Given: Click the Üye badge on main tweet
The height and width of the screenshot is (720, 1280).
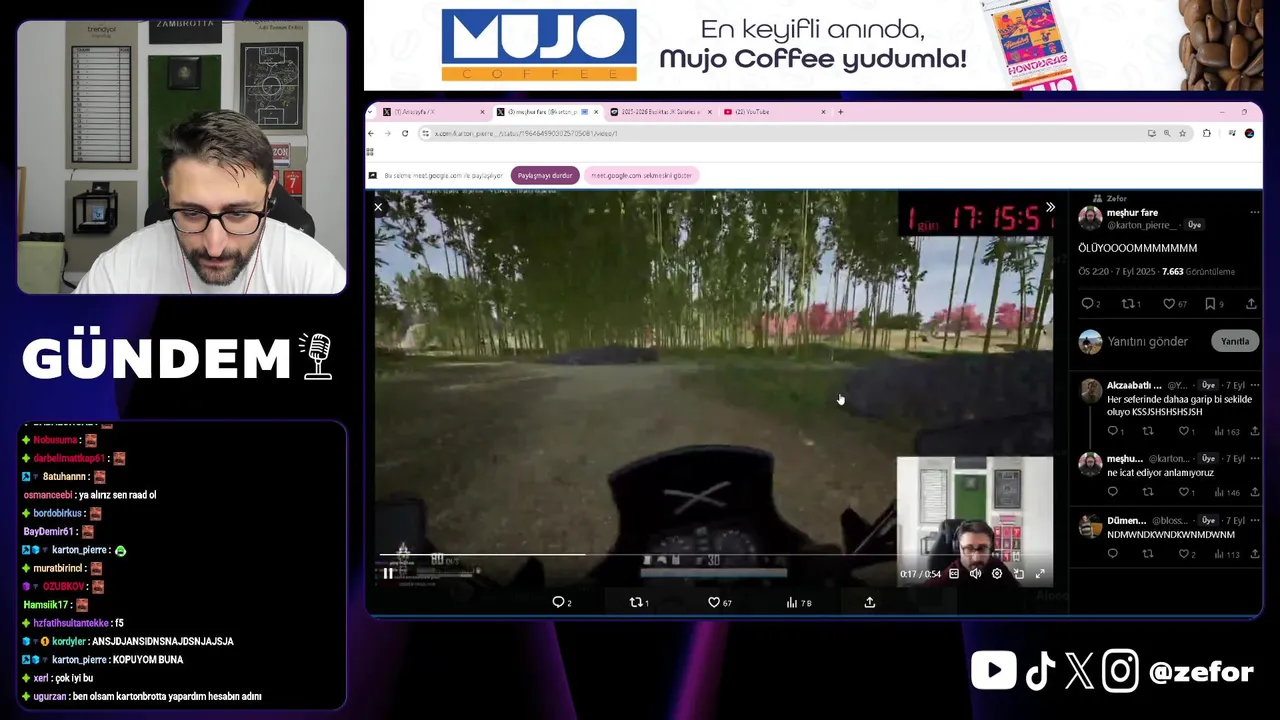Looking at the screenshot, I should 1194,225.
